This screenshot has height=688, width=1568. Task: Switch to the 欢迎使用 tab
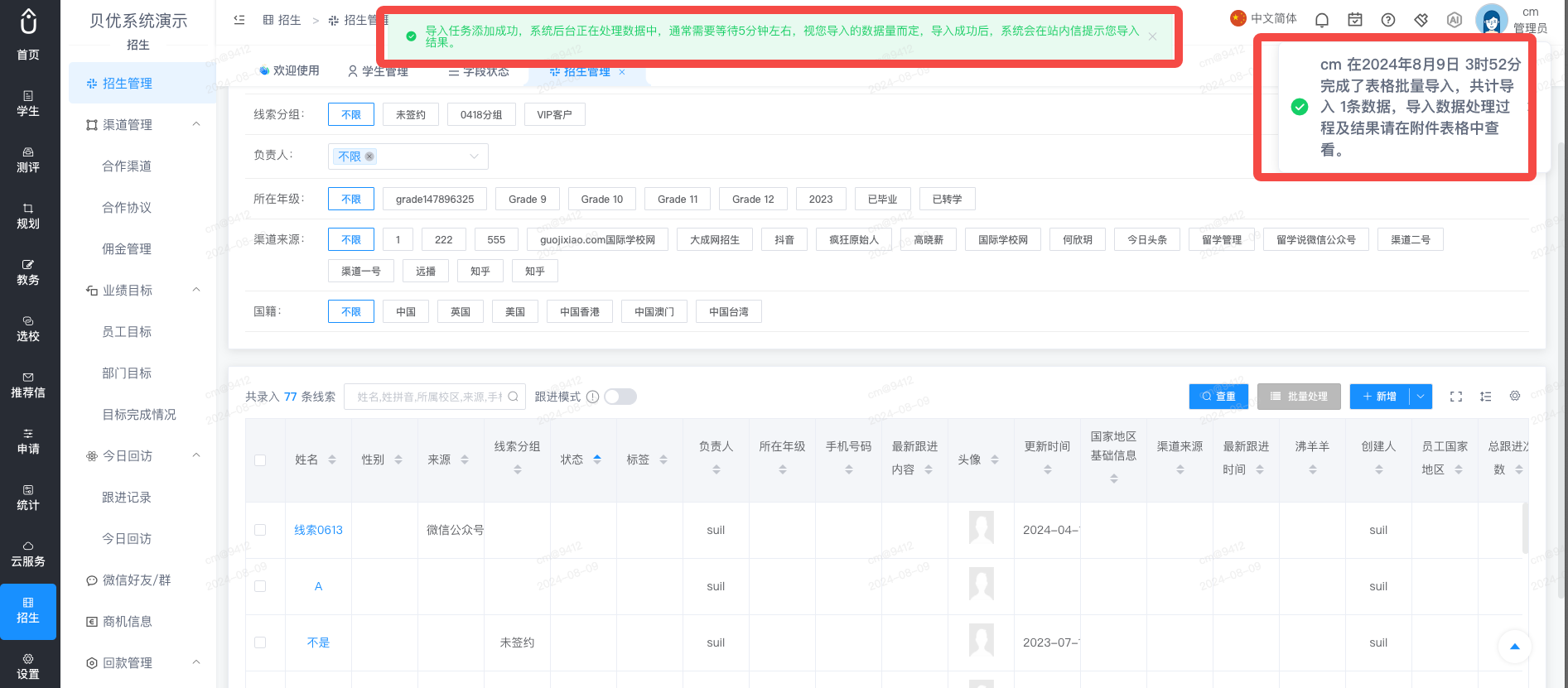(x=289, y=71)
